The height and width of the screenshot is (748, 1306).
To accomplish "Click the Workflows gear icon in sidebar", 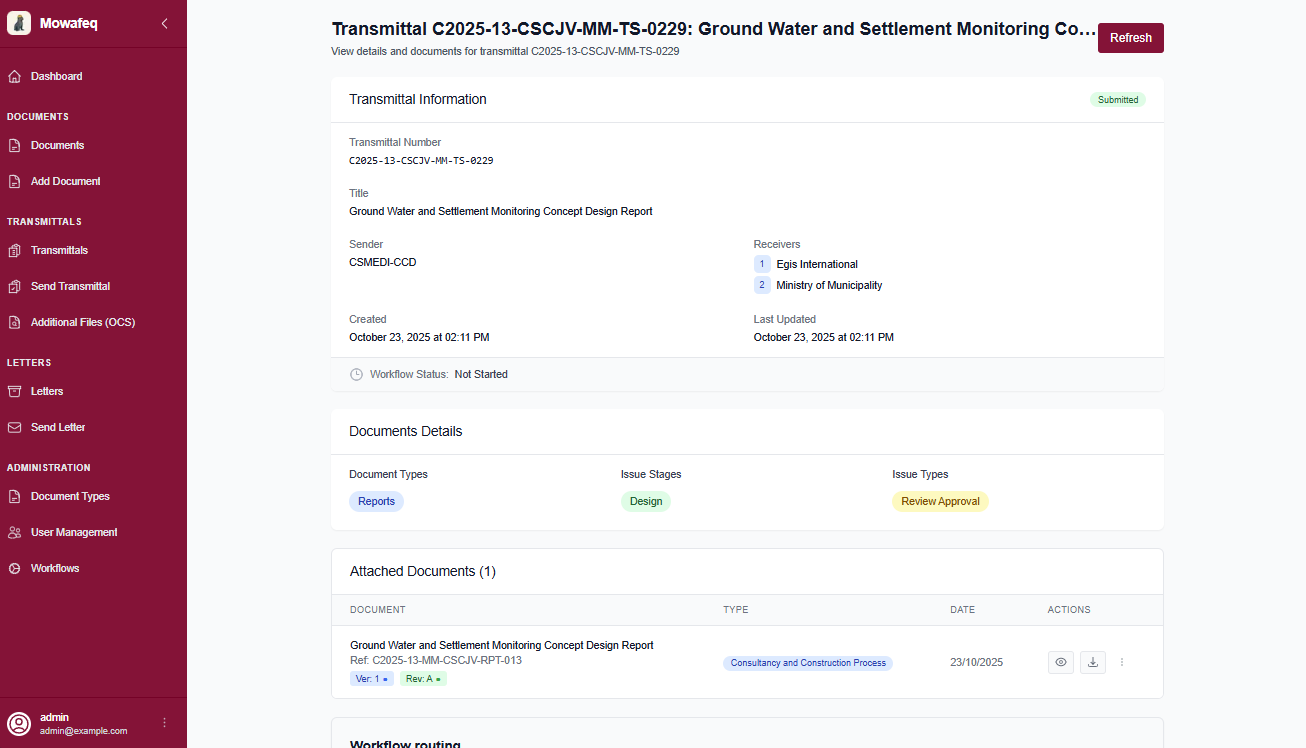I will [14, 568].
